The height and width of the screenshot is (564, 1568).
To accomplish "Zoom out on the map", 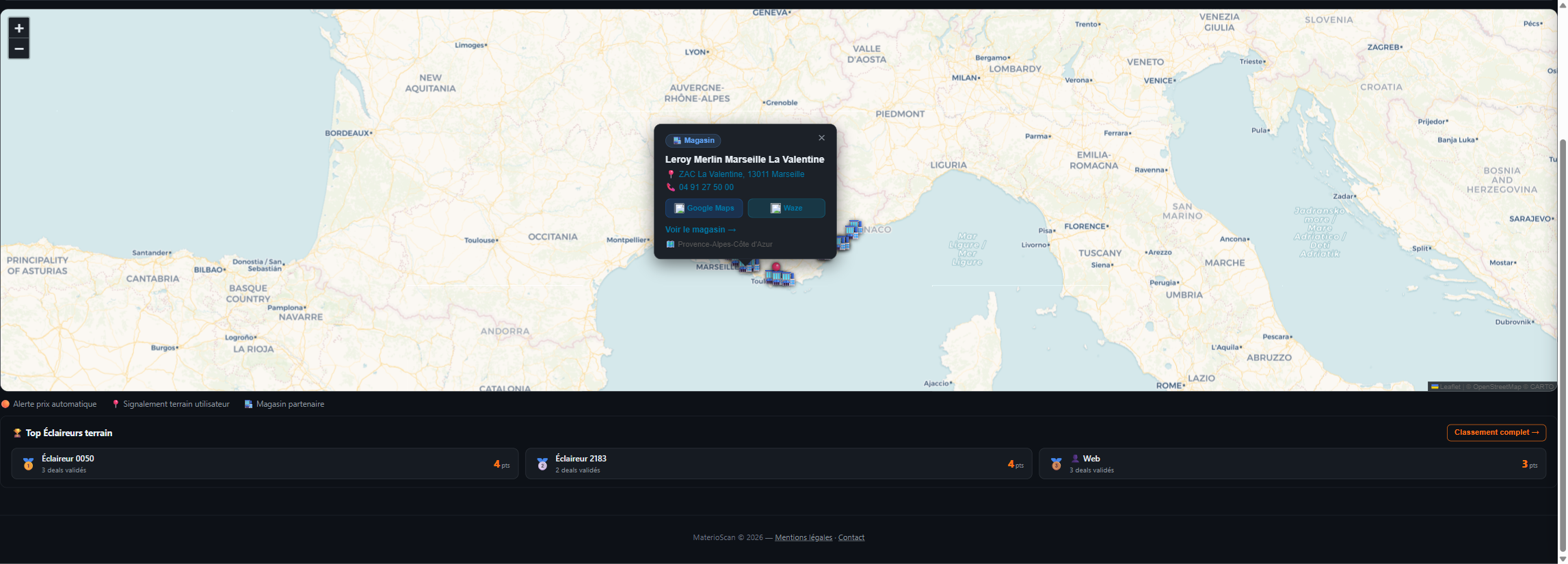I will (19, 49).
